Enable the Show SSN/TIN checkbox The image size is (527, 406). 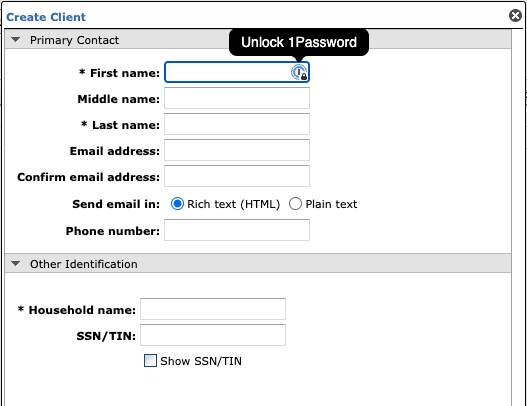150,361
